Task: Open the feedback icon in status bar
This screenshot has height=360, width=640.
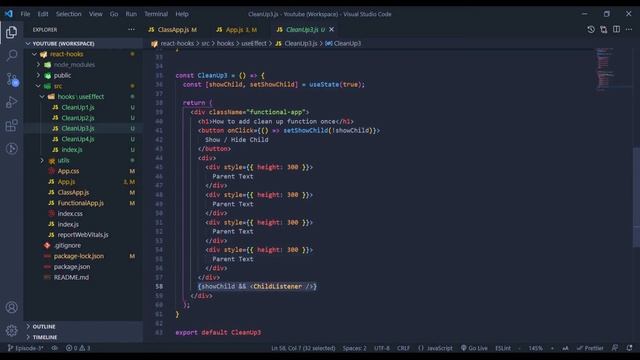Action: (615, 348)
